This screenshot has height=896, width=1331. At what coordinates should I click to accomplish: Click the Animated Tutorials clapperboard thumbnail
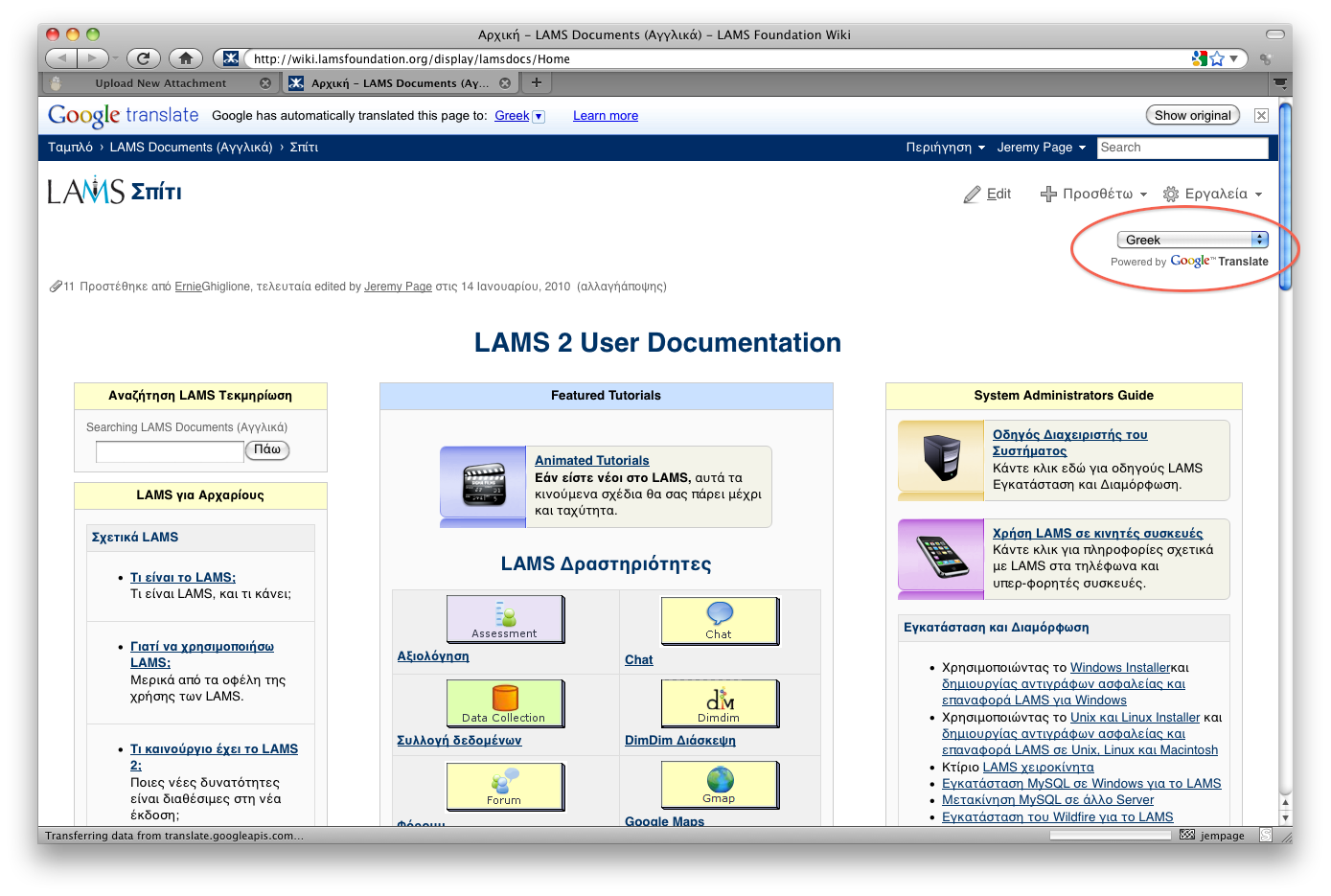click(x=483, y=484)
